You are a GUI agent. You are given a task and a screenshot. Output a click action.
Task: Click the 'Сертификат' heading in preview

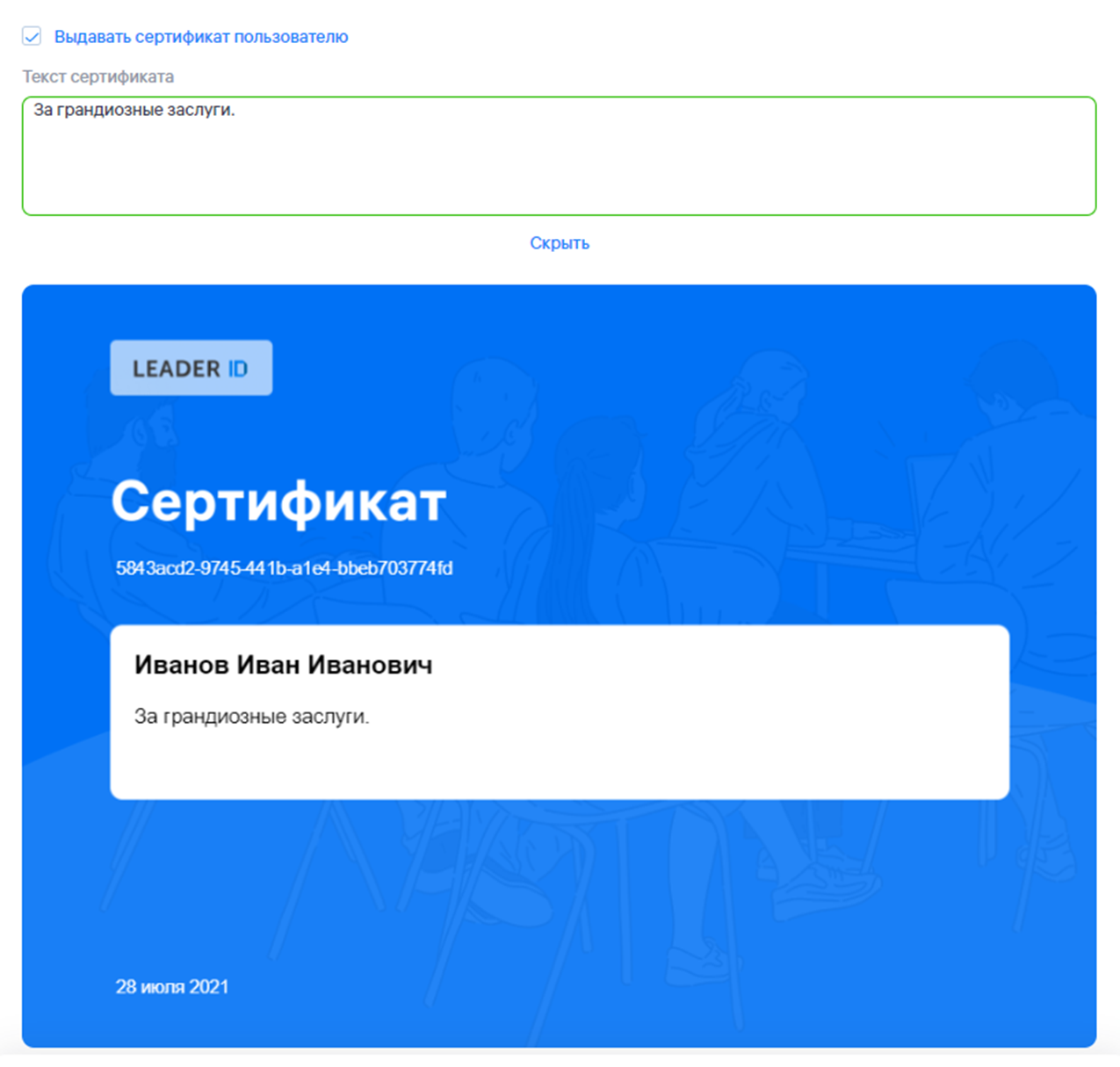point(278,502)
